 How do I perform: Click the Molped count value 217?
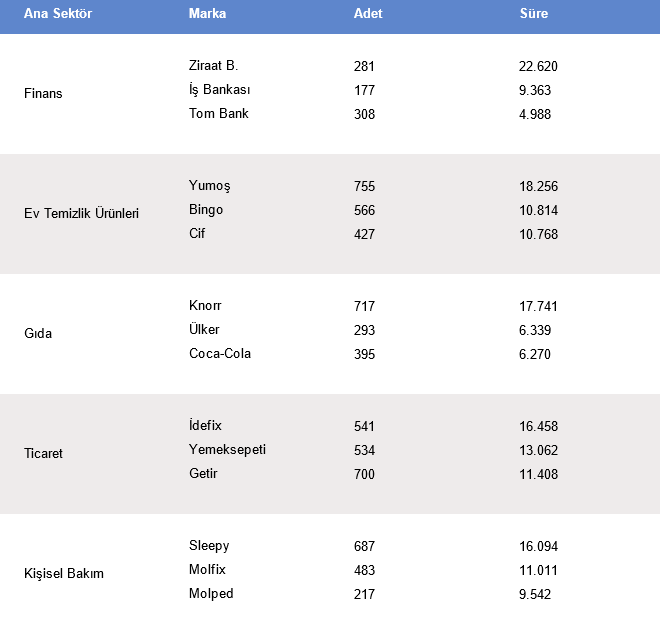[x=364, y=594]
